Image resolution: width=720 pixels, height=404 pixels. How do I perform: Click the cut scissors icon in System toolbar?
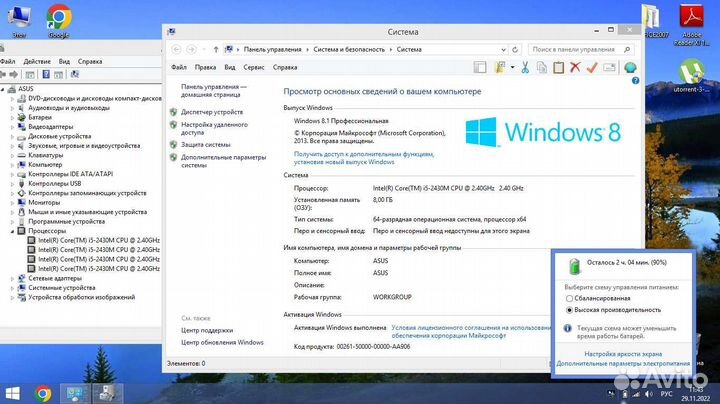(525, 67)
